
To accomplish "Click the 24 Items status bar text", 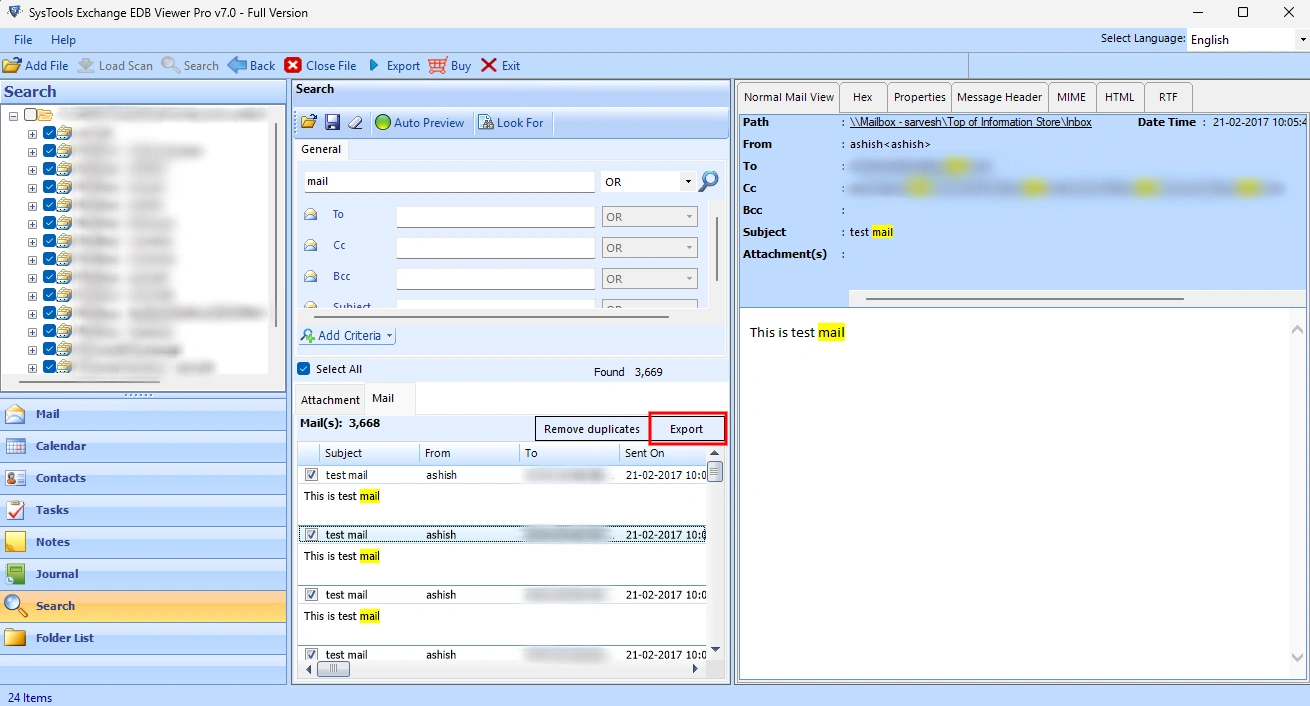I will pyautogui.click(x=30, y=697).
